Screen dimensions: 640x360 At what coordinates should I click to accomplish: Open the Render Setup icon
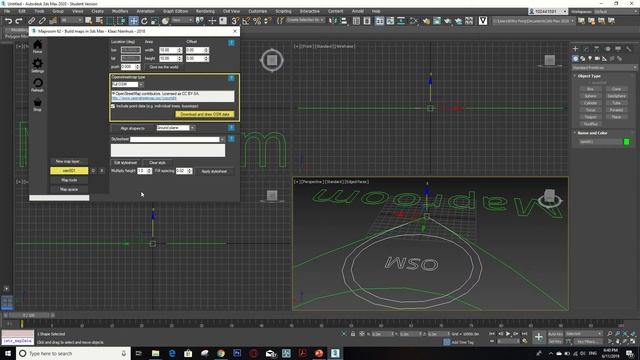(437, 20)
